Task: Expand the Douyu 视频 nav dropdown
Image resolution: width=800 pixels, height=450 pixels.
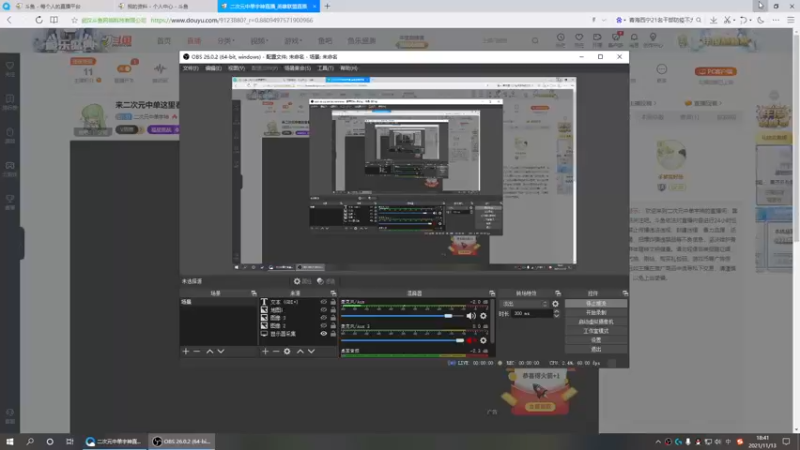Action: coord(259,40)
